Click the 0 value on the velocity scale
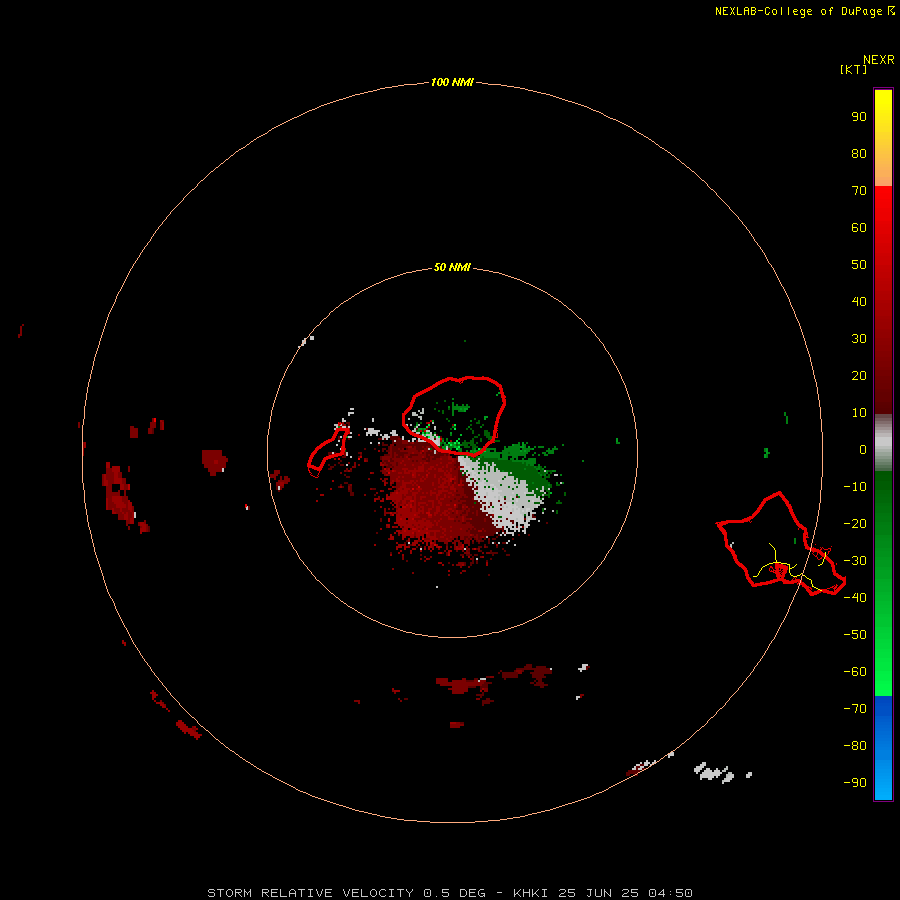Screen dimensions: 900x900 863,450
